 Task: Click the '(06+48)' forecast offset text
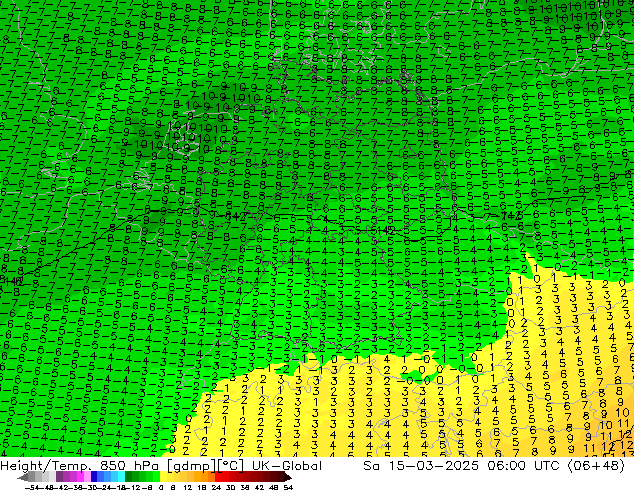click(597, 466)
